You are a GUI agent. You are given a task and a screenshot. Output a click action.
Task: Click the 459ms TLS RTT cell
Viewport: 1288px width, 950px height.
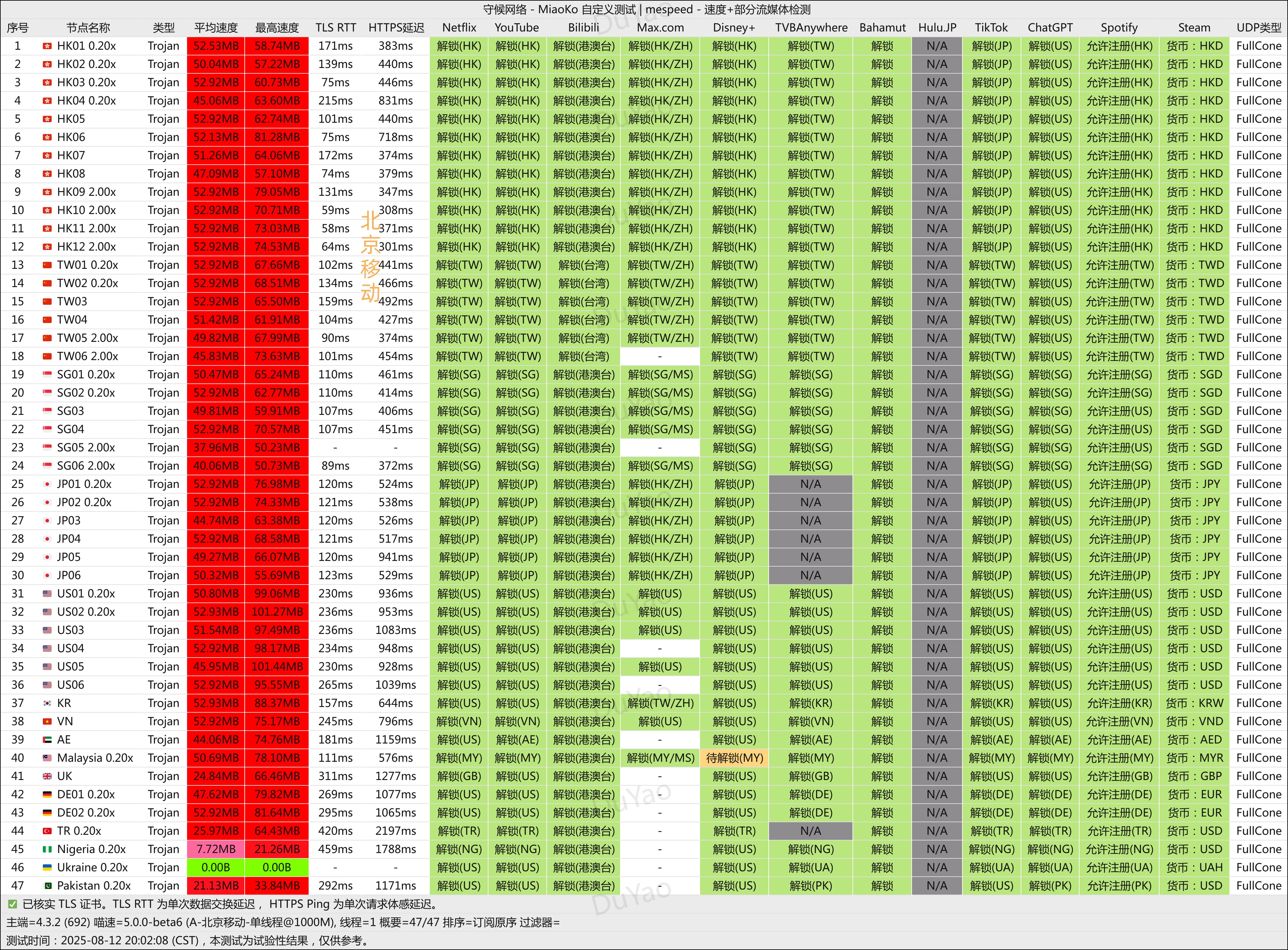[336, 849]
